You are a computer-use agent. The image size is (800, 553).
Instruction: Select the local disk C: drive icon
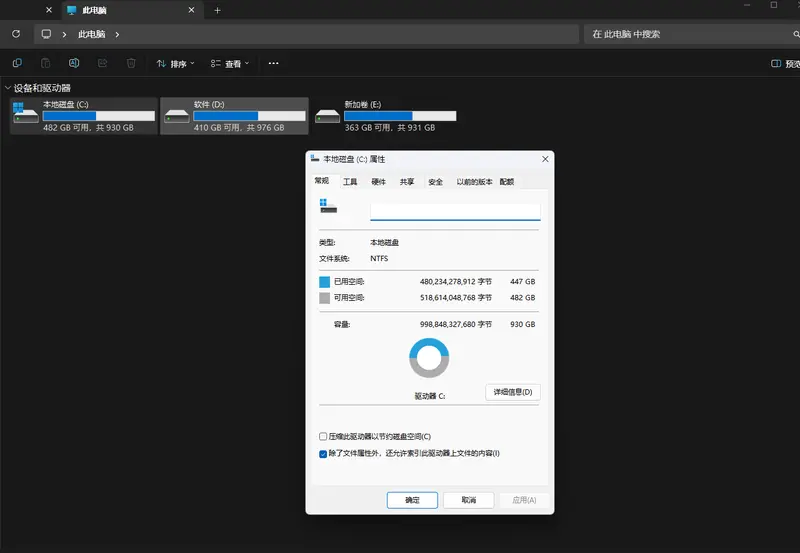26,113
